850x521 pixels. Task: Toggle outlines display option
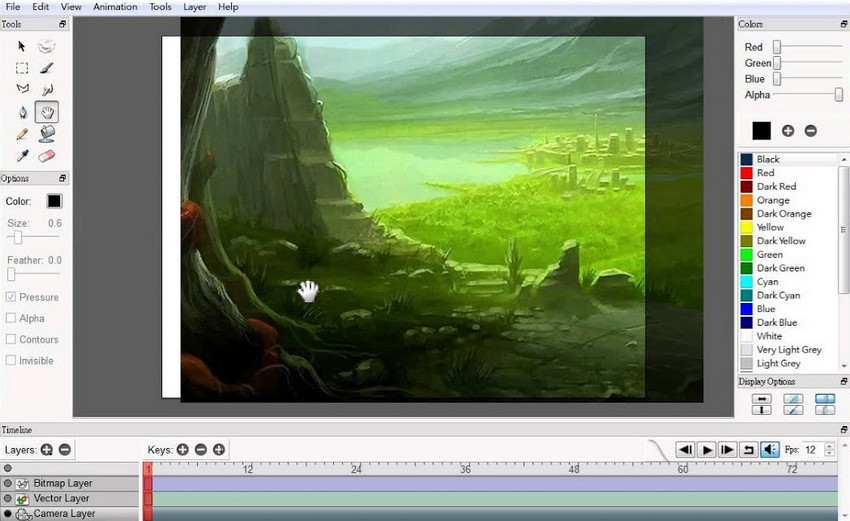point(793,410)
